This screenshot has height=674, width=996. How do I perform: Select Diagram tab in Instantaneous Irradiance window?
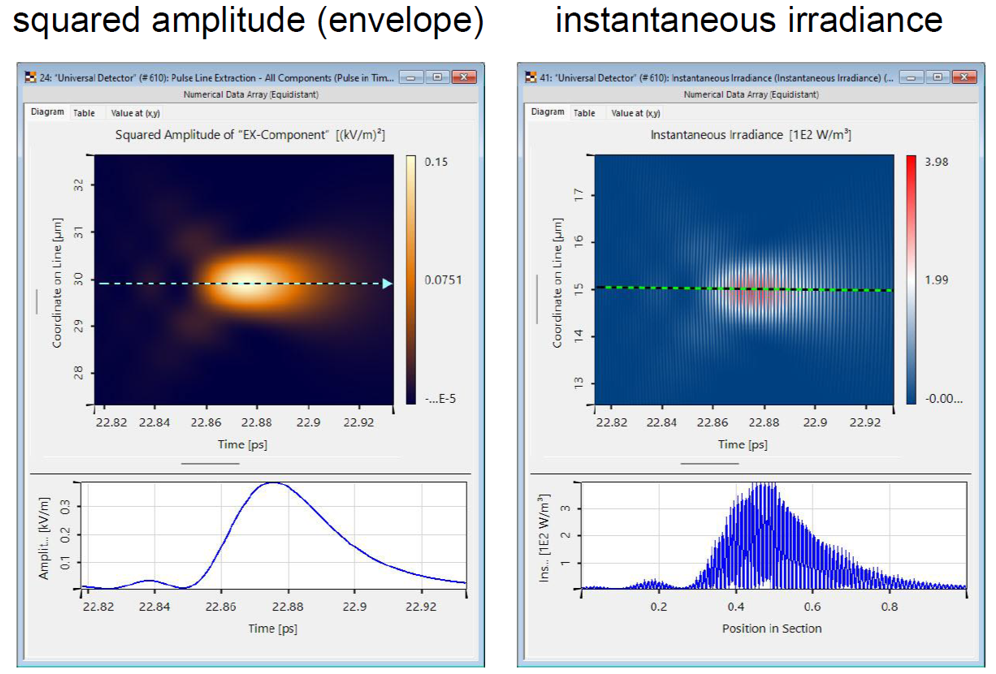point(547,113)
